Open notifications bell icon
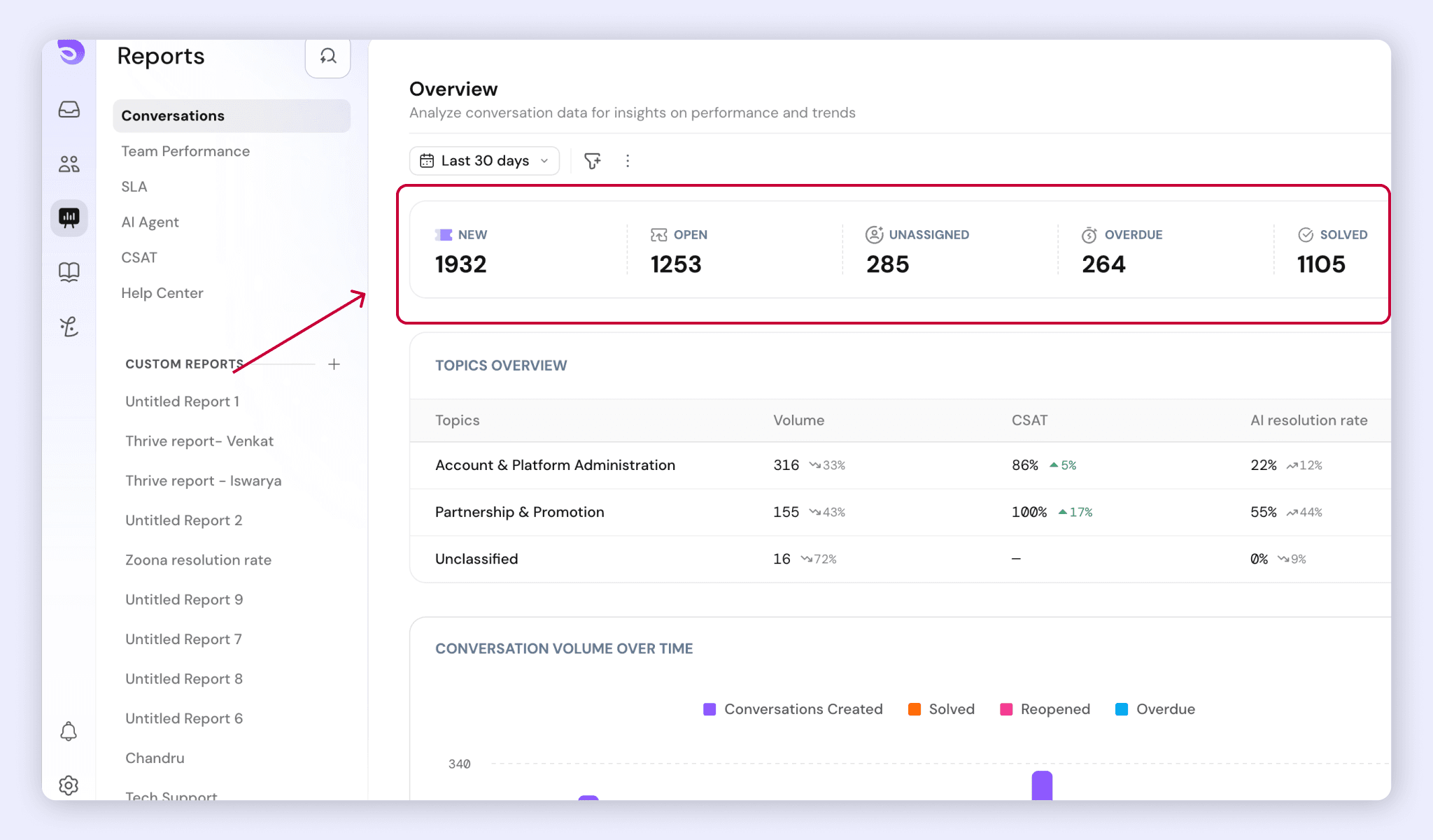 pyautogui.click(x=69, y=732)
